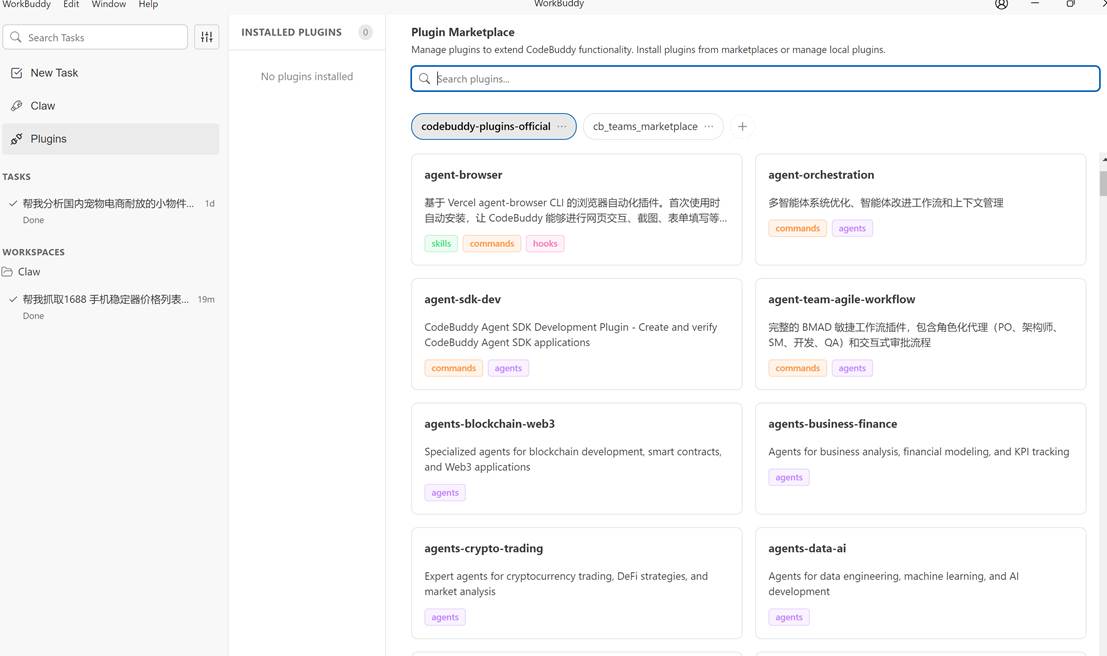This screenshot has width=1107, height=656.
Task: Open the agents-data-ai plugin card
Action: [x=921, y=583]
